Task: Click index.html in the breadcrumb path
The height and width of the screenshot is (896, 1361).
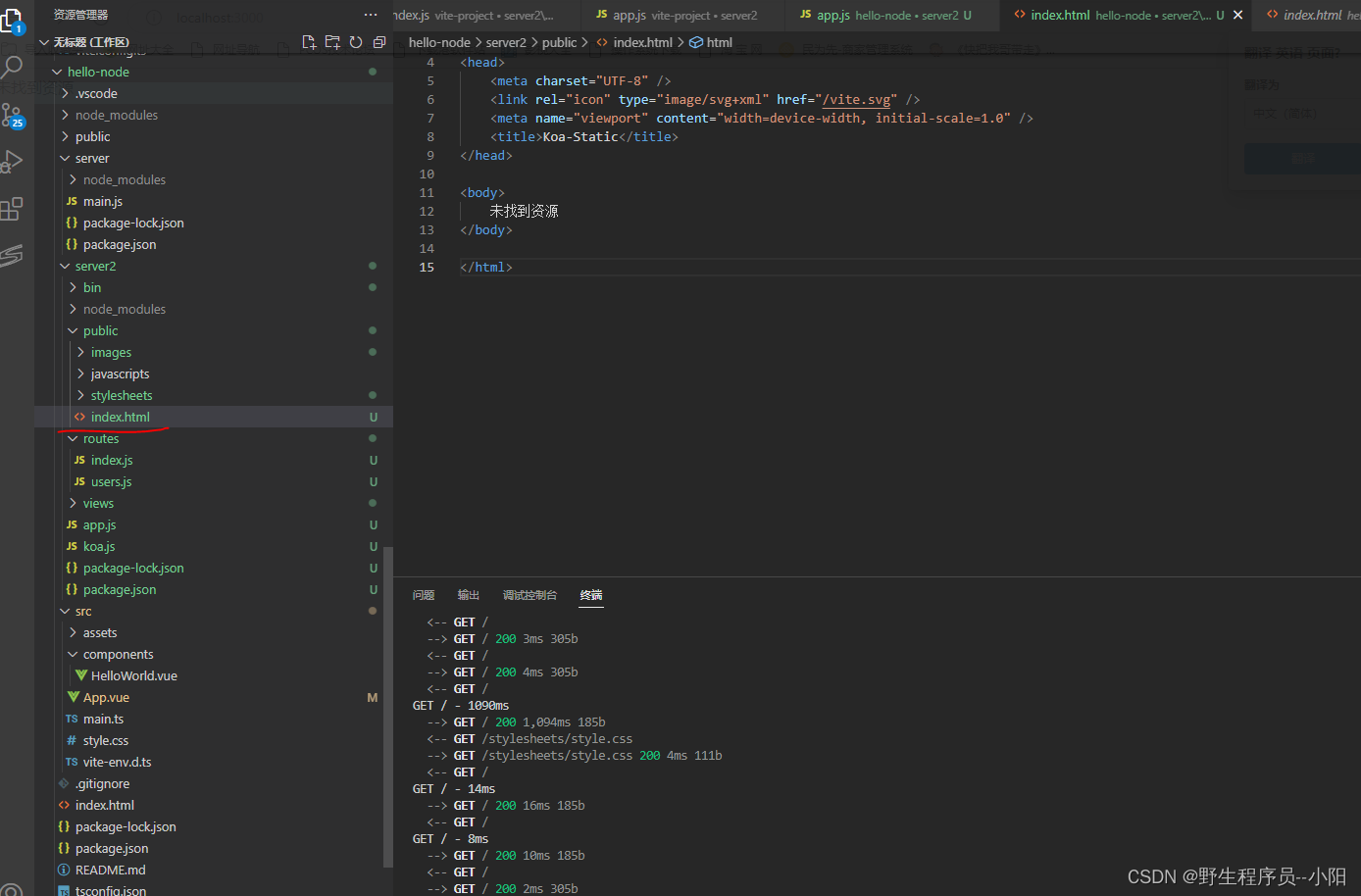Action: click(x=642, y=42)
